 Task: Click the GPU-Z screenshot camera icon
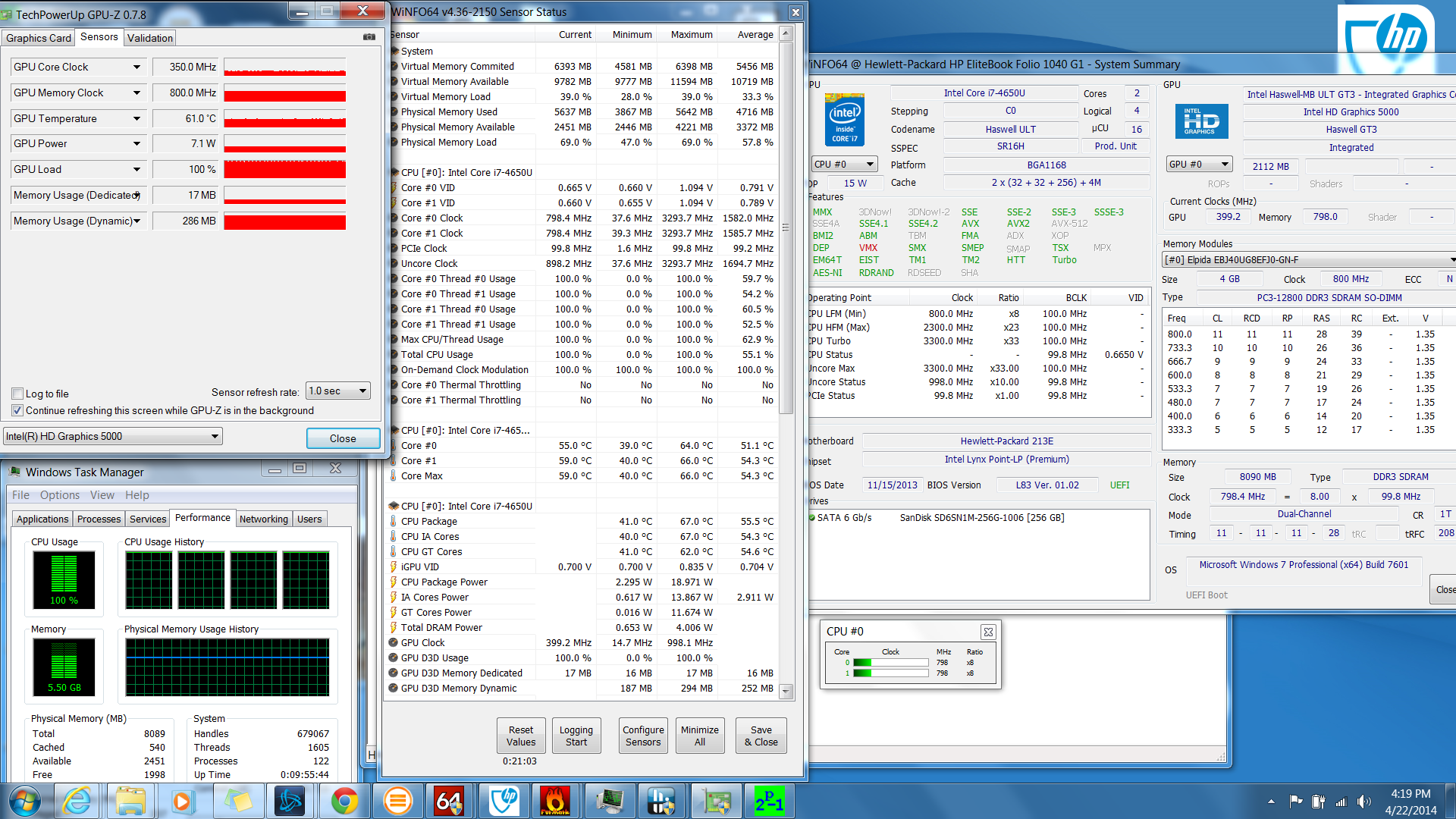click(x=369, y=37)
